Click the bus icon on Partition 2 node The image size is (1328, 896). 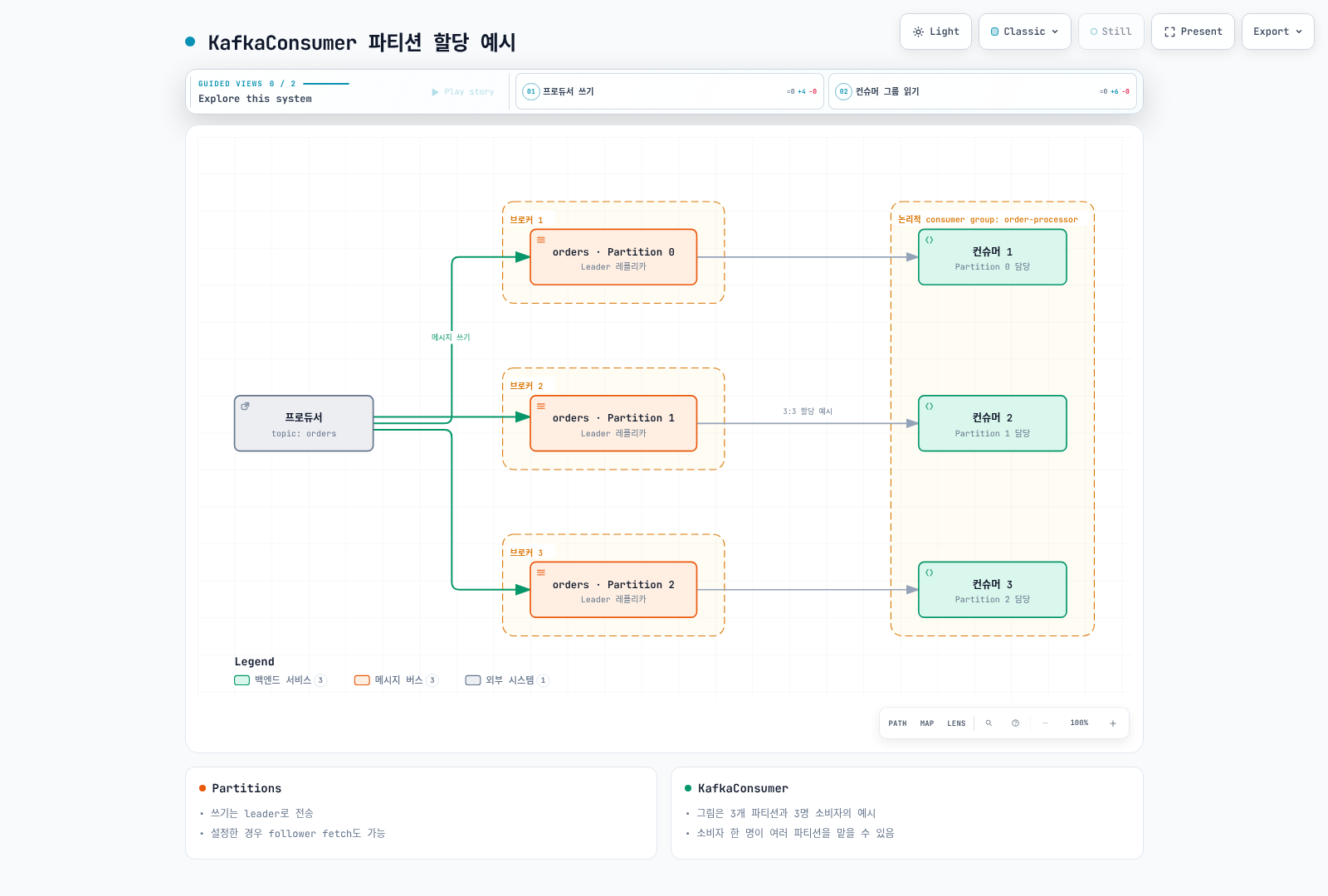pos(541,572)
